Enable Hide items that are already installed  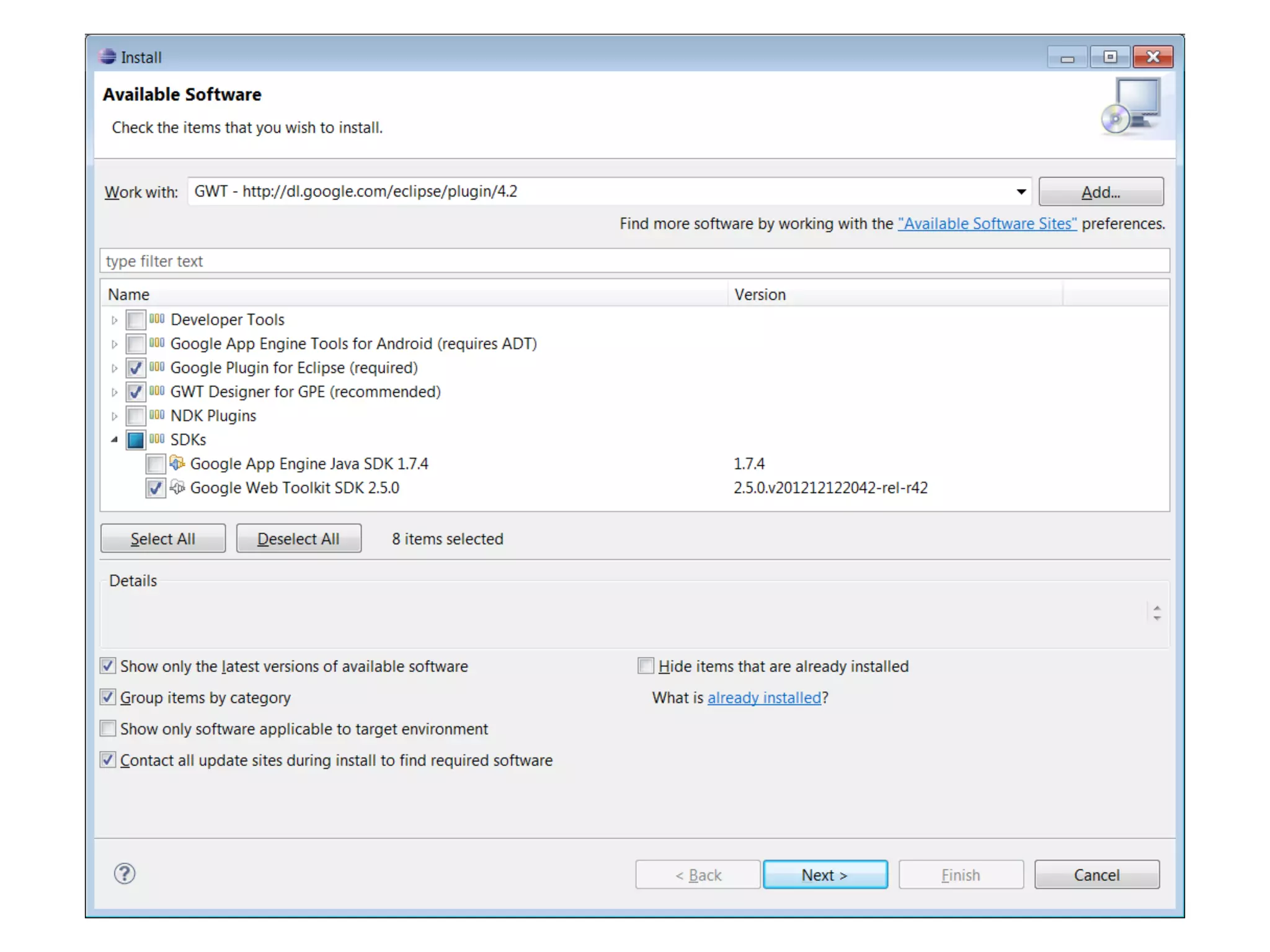(646, 666)
